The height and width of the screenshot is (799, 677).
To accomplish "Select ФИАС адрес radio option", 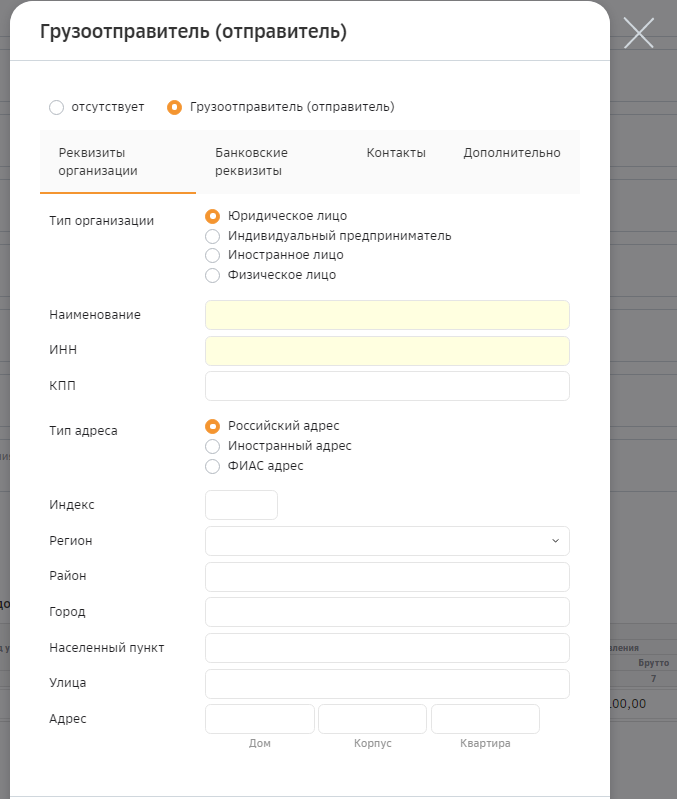I will (212, 466).
